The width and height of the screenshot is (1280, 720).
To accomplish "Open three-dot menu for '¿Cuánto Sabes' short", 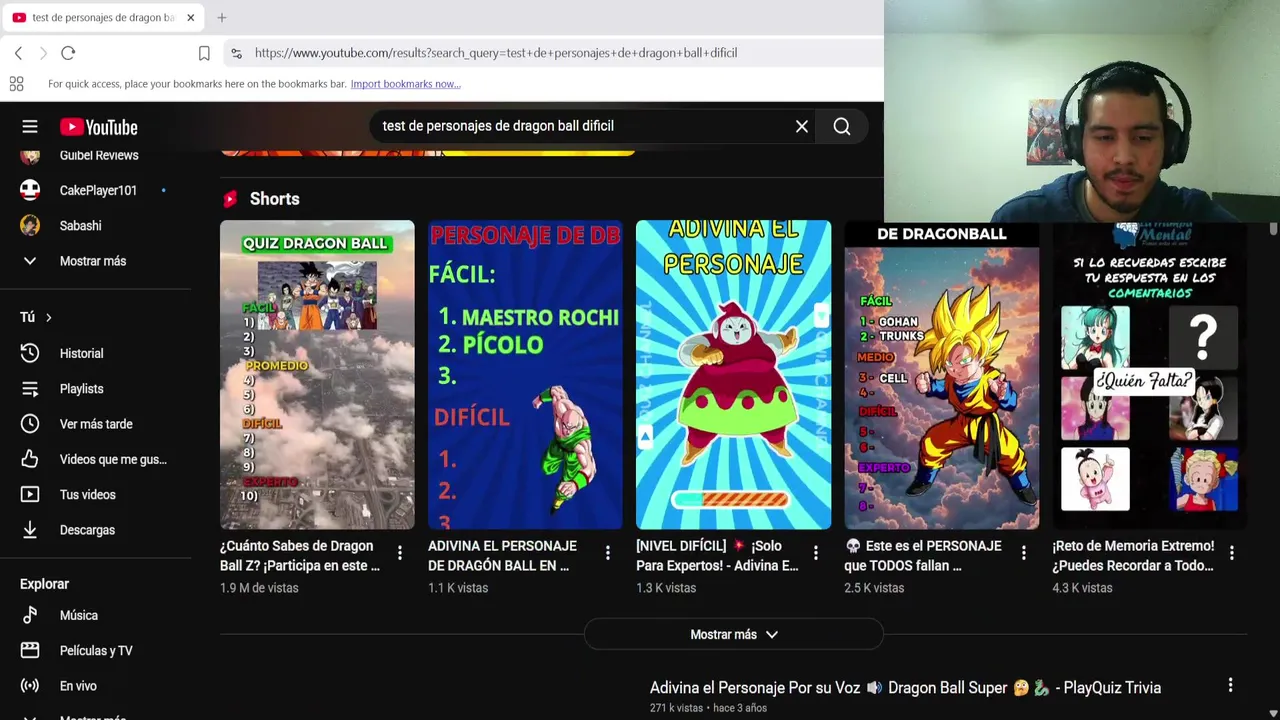I will pyautogui.click(x=400, y=553).
